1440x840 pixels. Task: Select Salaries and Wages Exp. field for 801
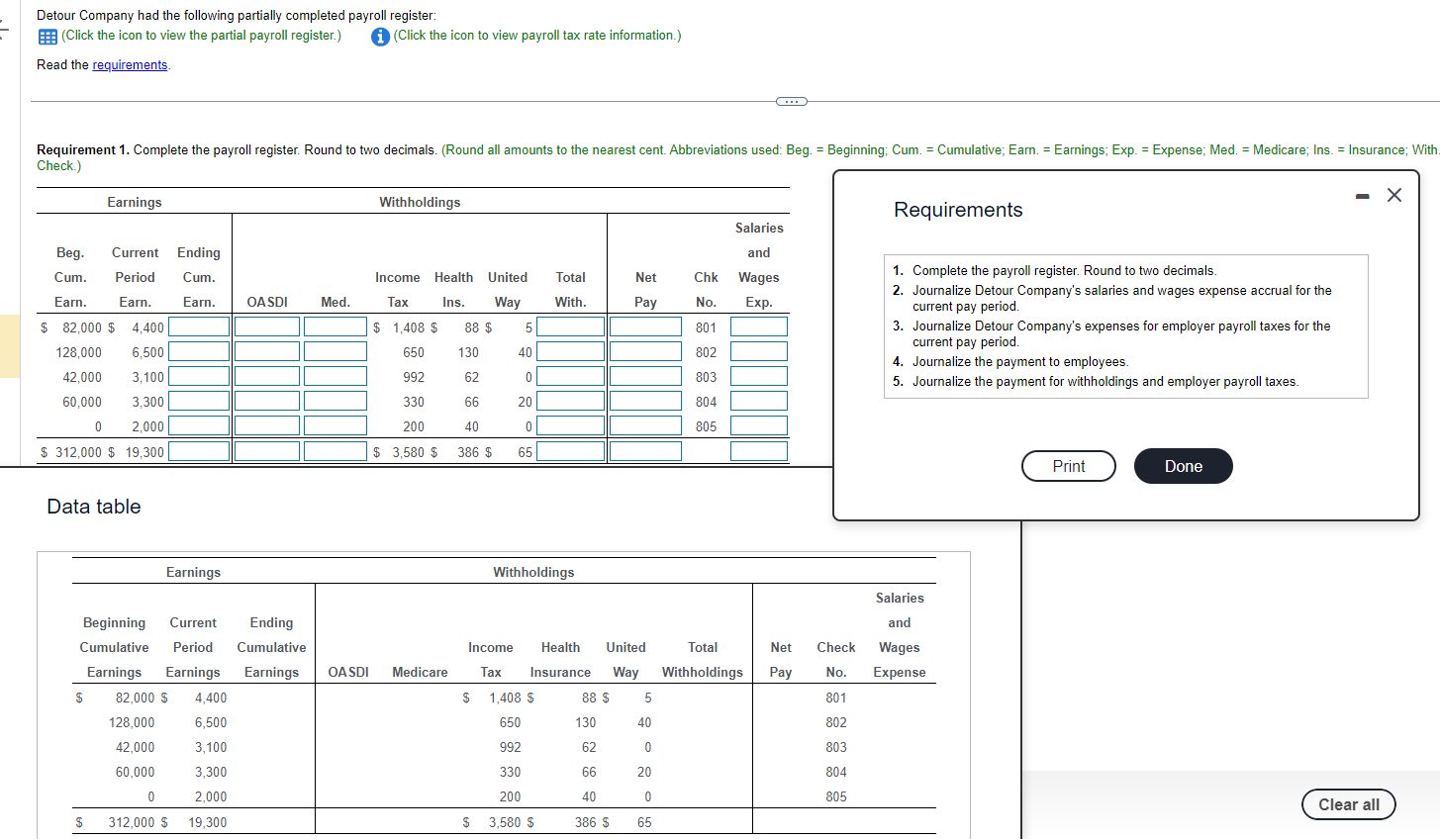pyautogui.click(x=759, y=327)
